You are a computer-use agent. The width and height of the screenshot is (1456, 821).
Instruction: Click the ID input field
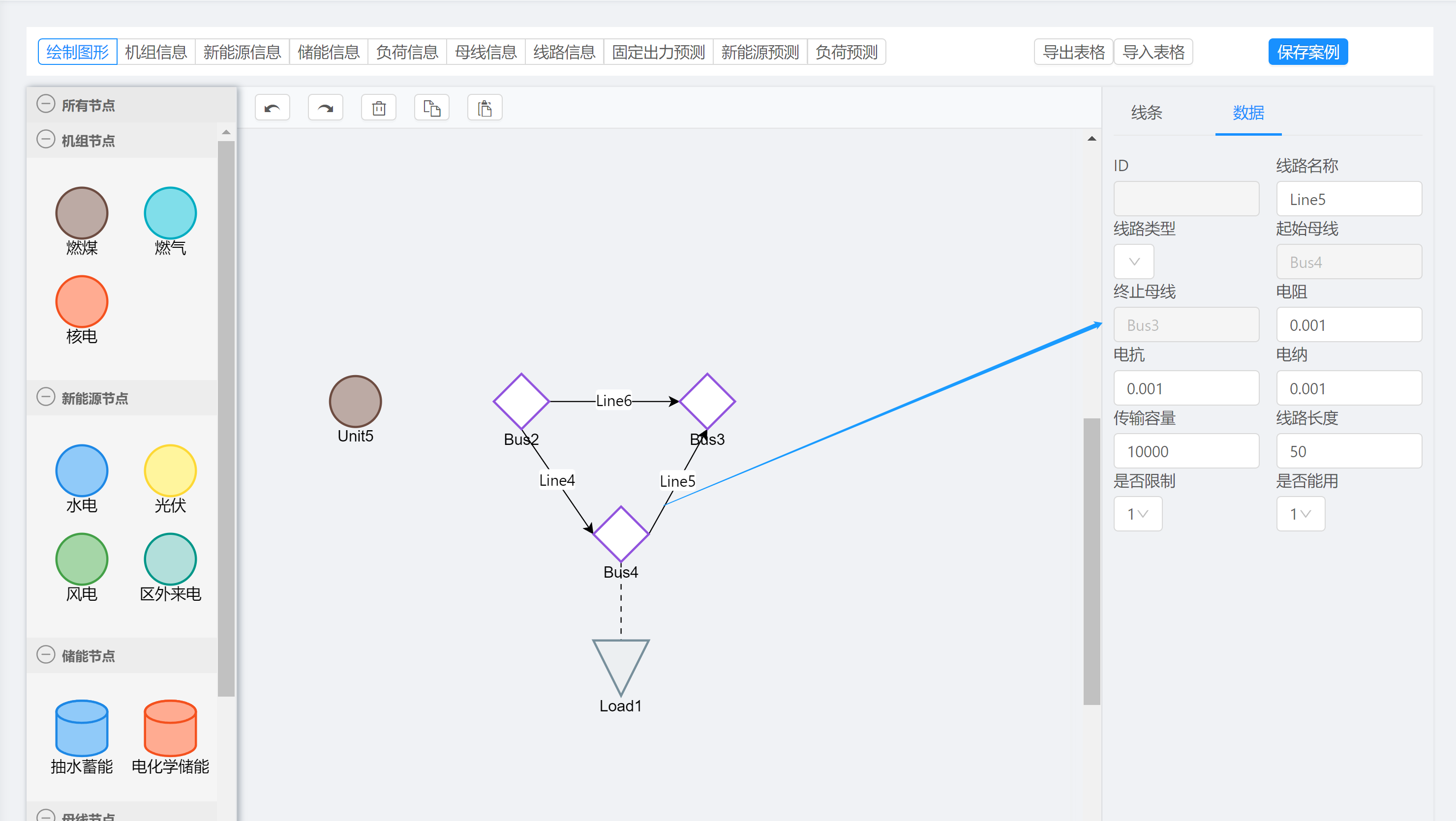[1186, 198]
